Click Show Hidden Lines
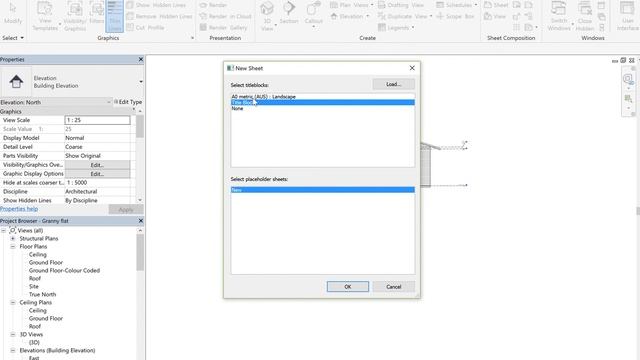Image resolution: width=640 pixels, height=360 pixels. [x=156, y=5]
